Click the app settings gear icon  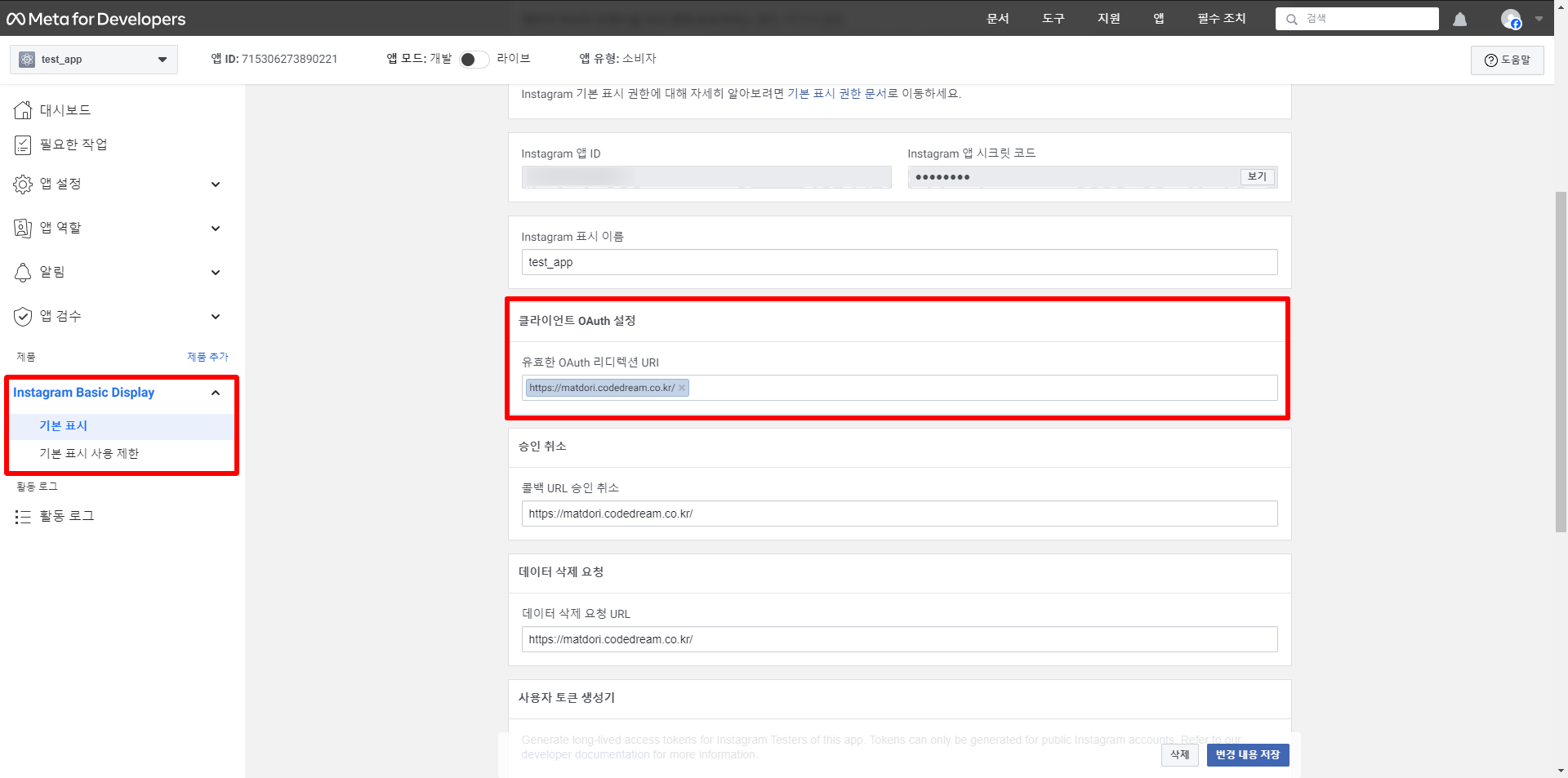(23, 184)
